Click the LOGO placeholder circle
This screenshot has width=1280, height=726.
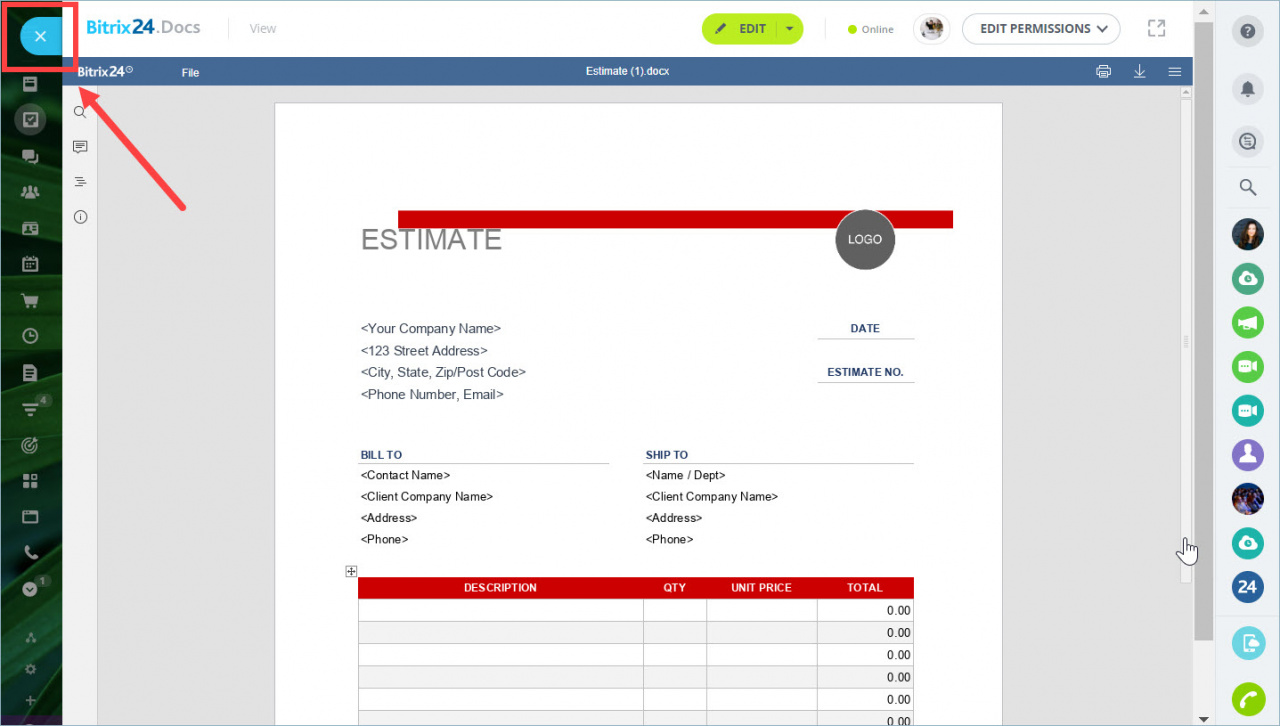click(865, 240)
